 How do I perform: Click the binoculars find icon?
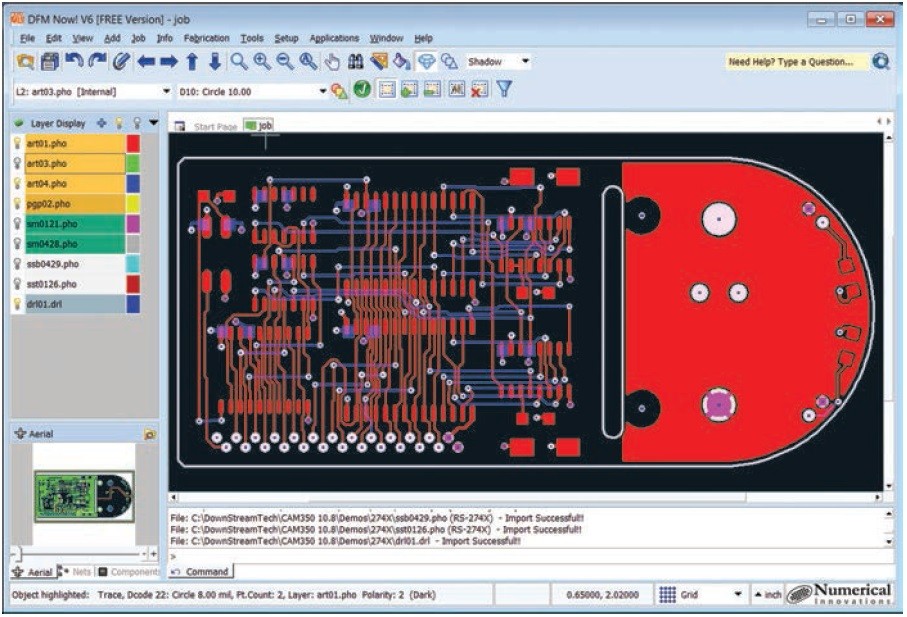point(355,61)
